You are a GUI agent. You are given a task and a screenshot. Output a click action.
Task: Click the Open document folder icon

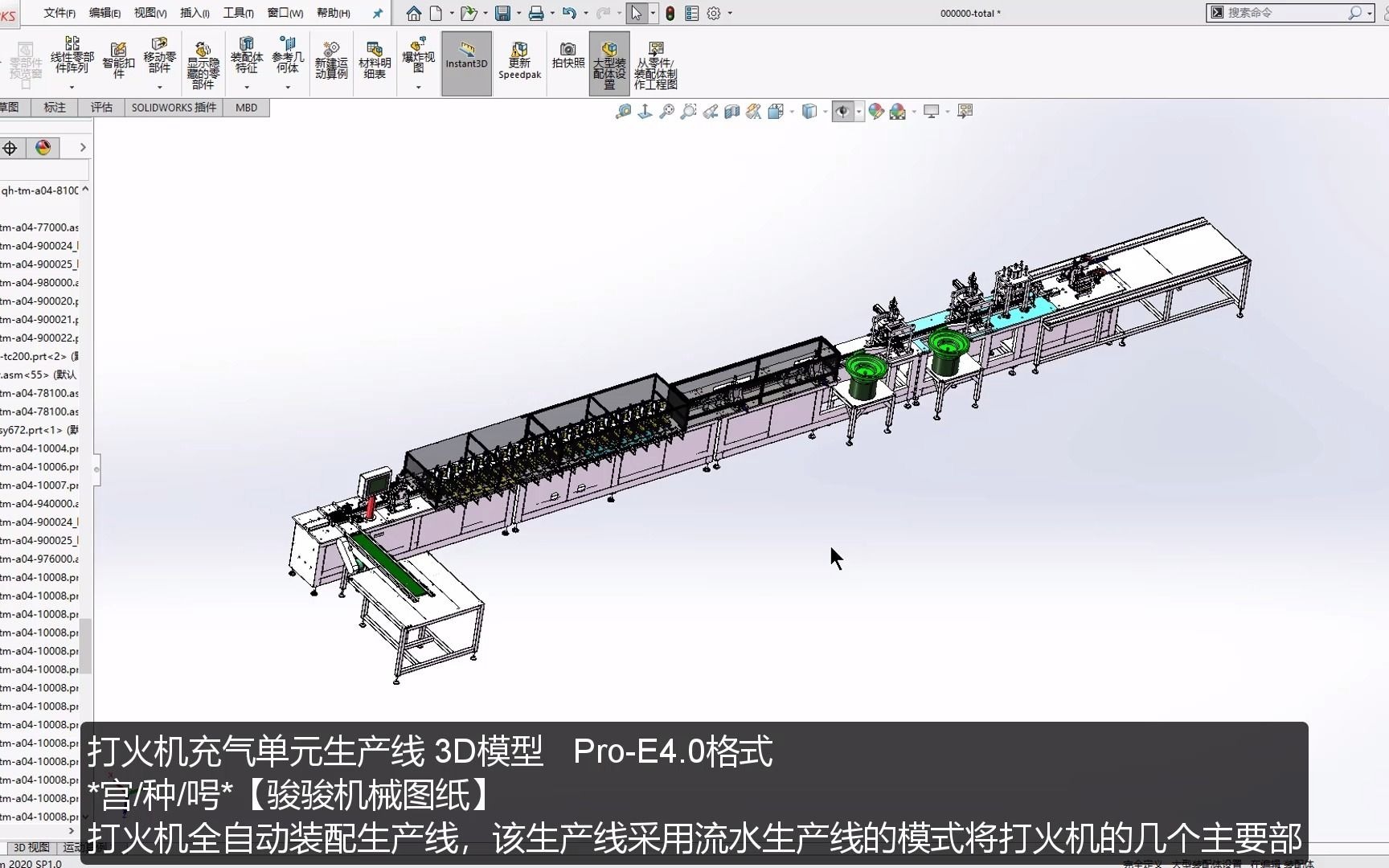(468, 13)
